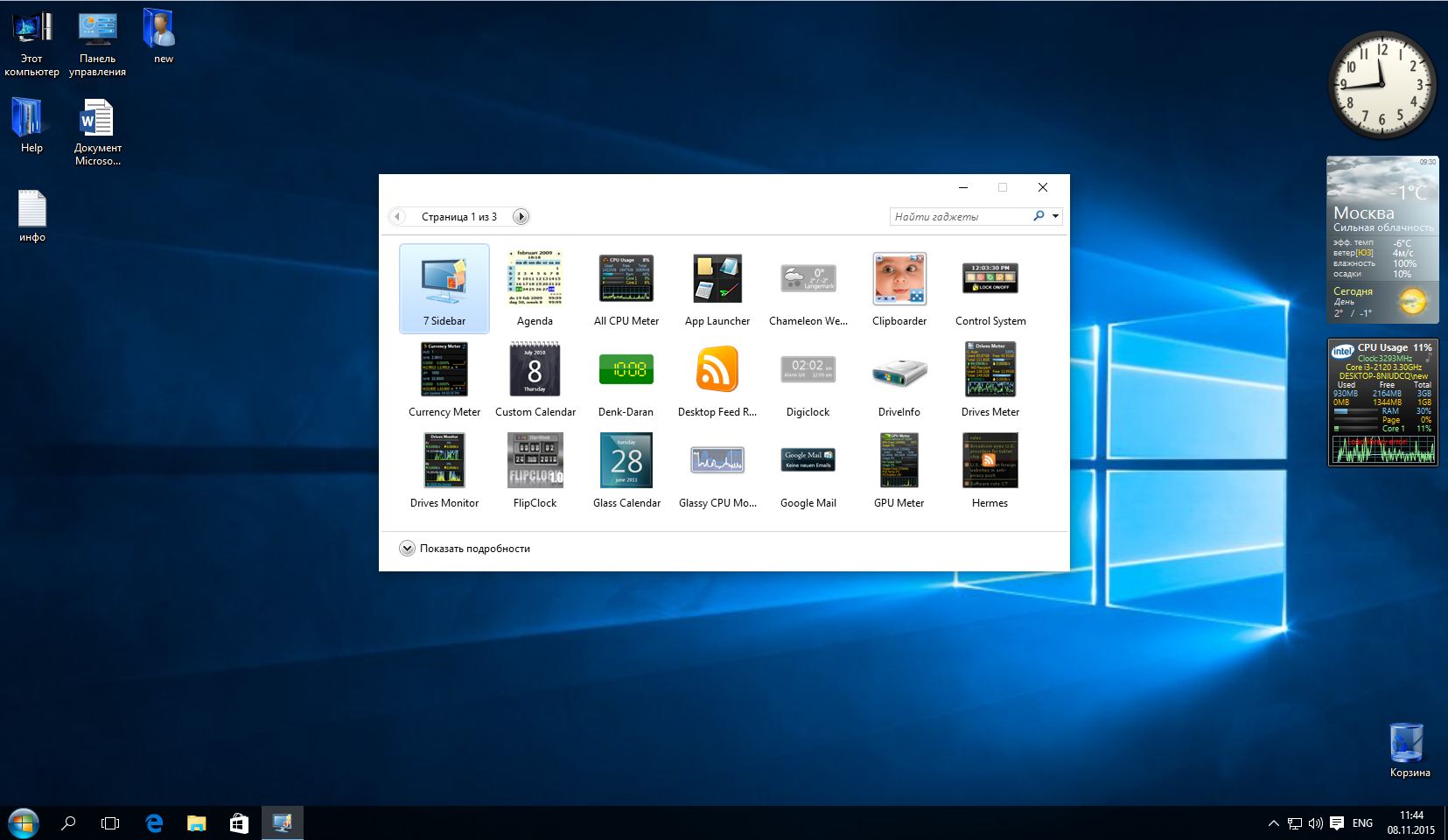Switch the ENG keyboard language indicator
Viewport: 1448px width, 840px height.
pyautogui.click(x=1362, y=823)
